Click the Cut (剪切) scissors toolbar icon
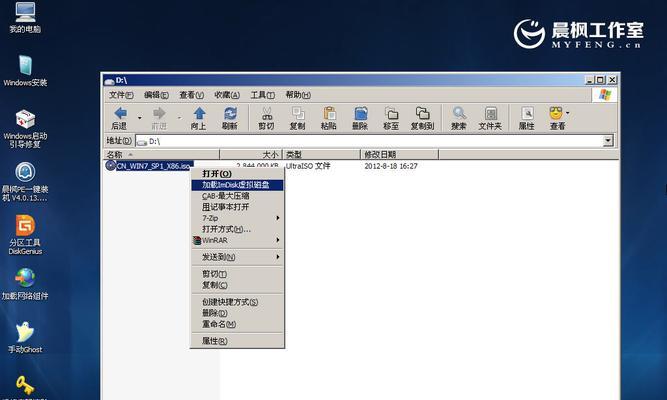667x400 pixels. [267, 113]
